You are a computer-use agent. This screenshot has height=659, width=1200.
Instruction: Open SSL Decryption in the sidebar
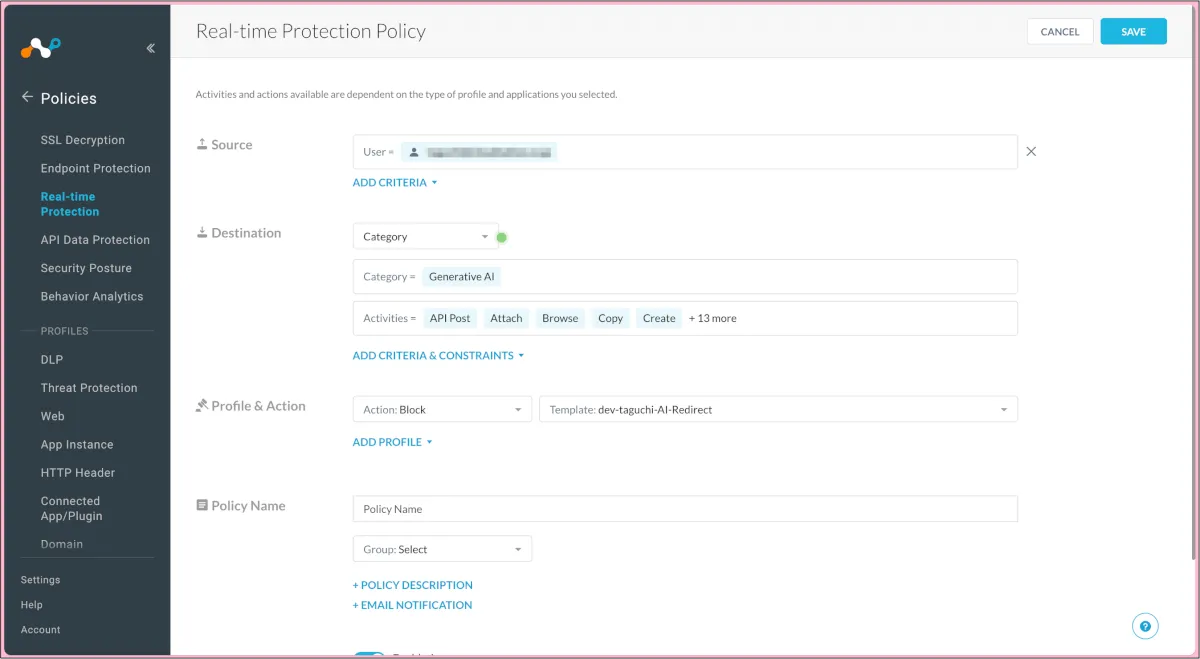pyautogui.click(x=83, y=140)
